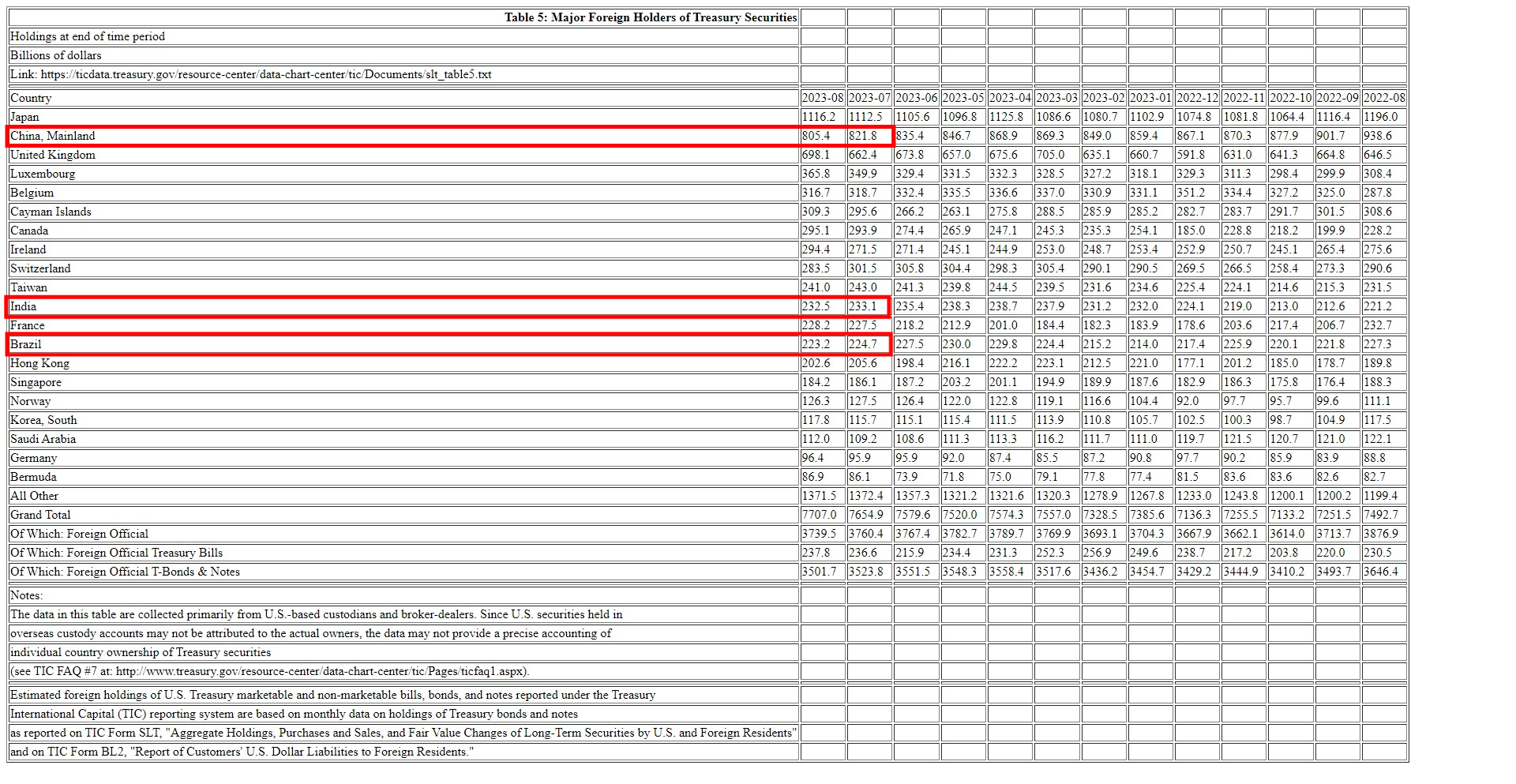The image size is (1516, 784).
Task: Click the 2022-12 column header
Action: click(x=1197, y=98)
